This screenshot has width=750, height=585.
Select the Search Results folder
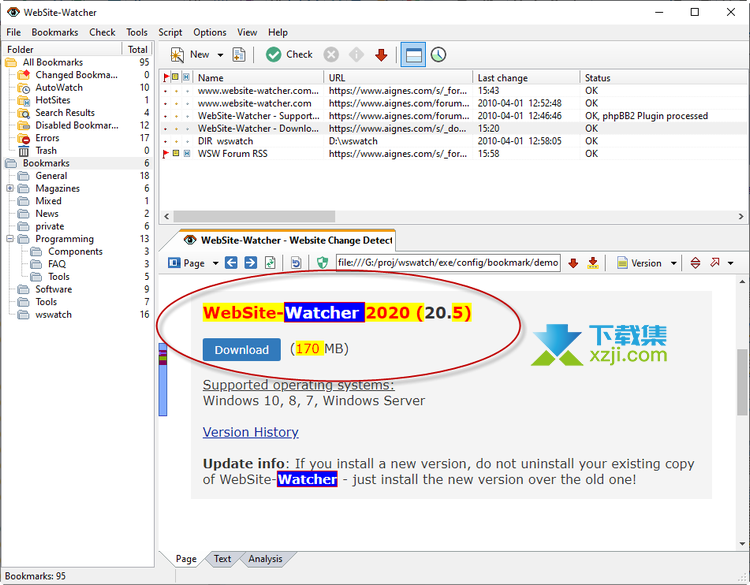[x=65, y=112]
